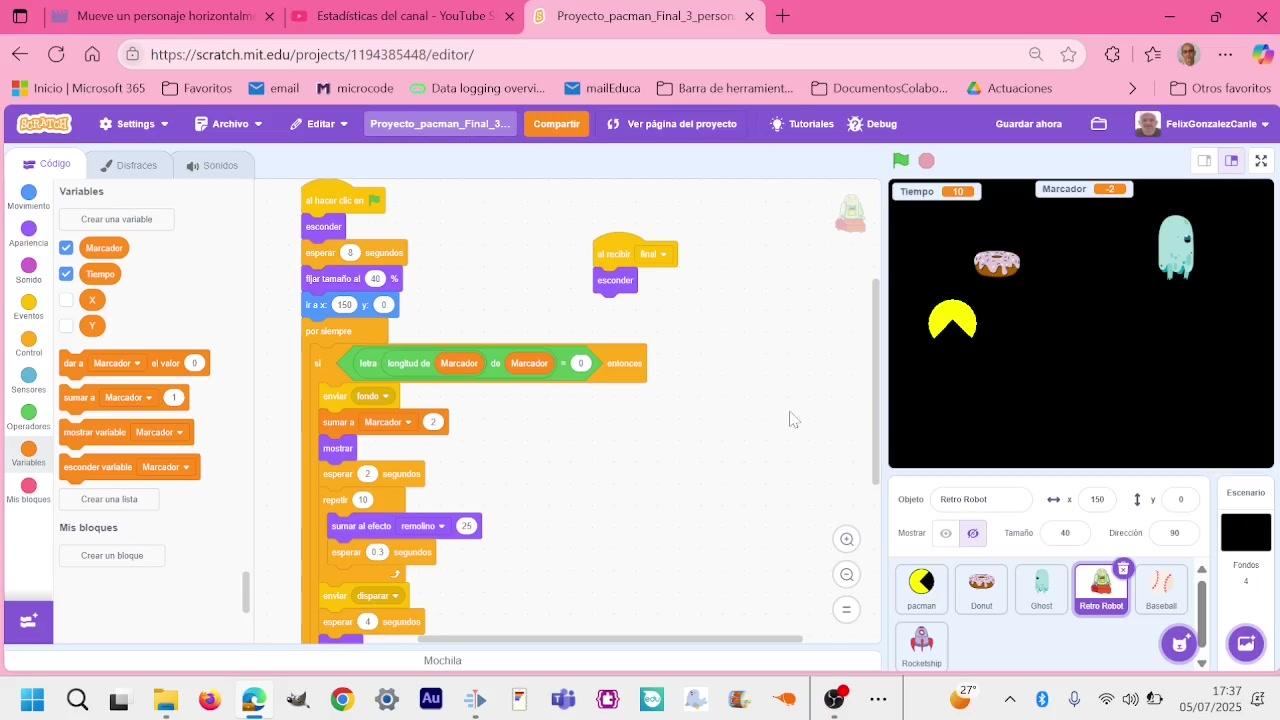Click the workspace vertical scrollbar
This screenshot has width=1280, height=720.
click(x=877, y=380)
